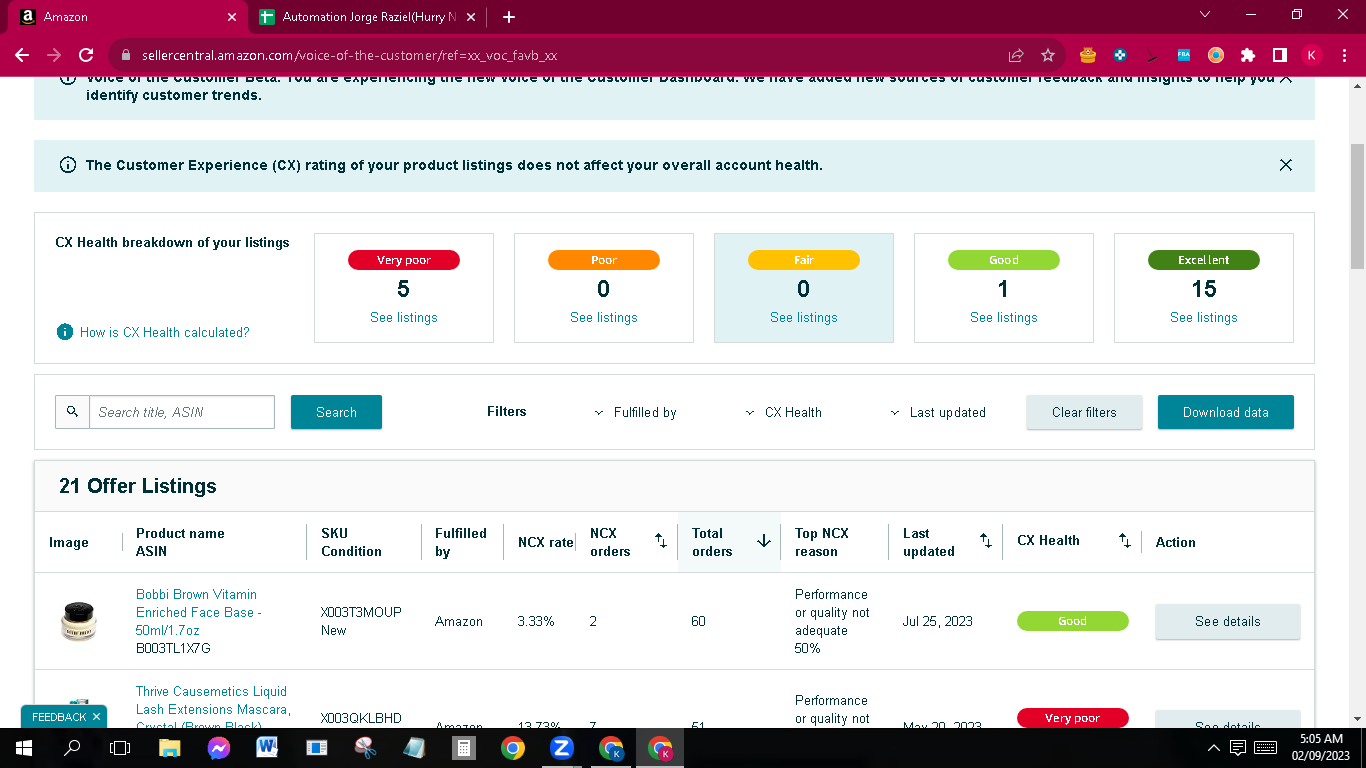Click the Clear filters button

1084,412
